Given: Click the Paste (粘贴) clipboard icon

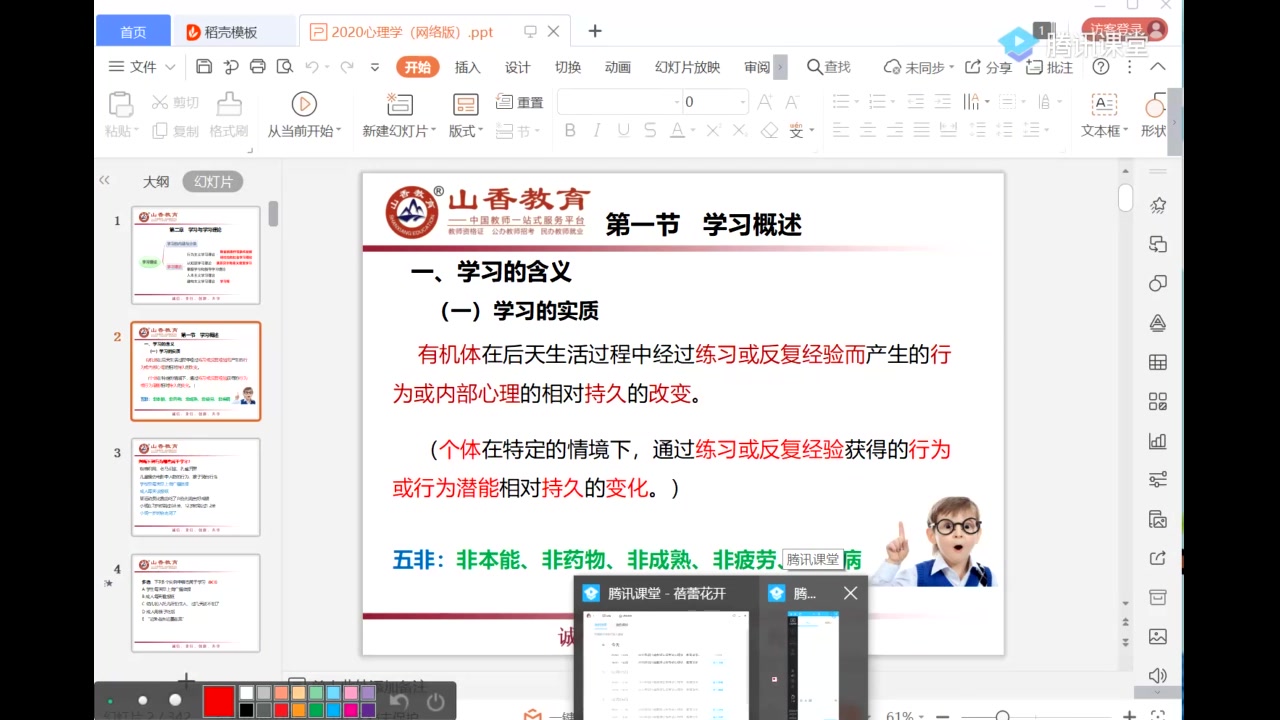Looking at the screenshot, I should 120,104.
